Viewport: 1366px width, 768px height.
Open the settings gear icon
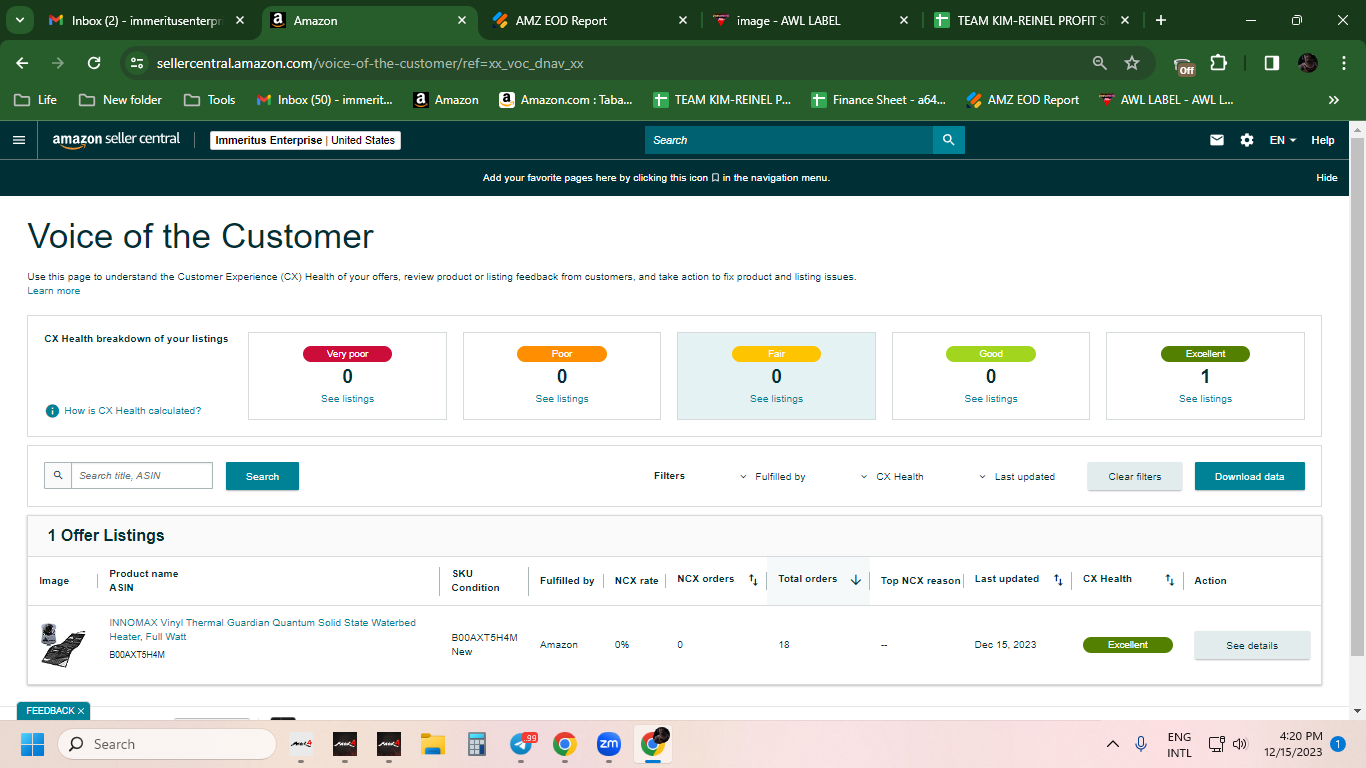click(x=1247, y=140)
